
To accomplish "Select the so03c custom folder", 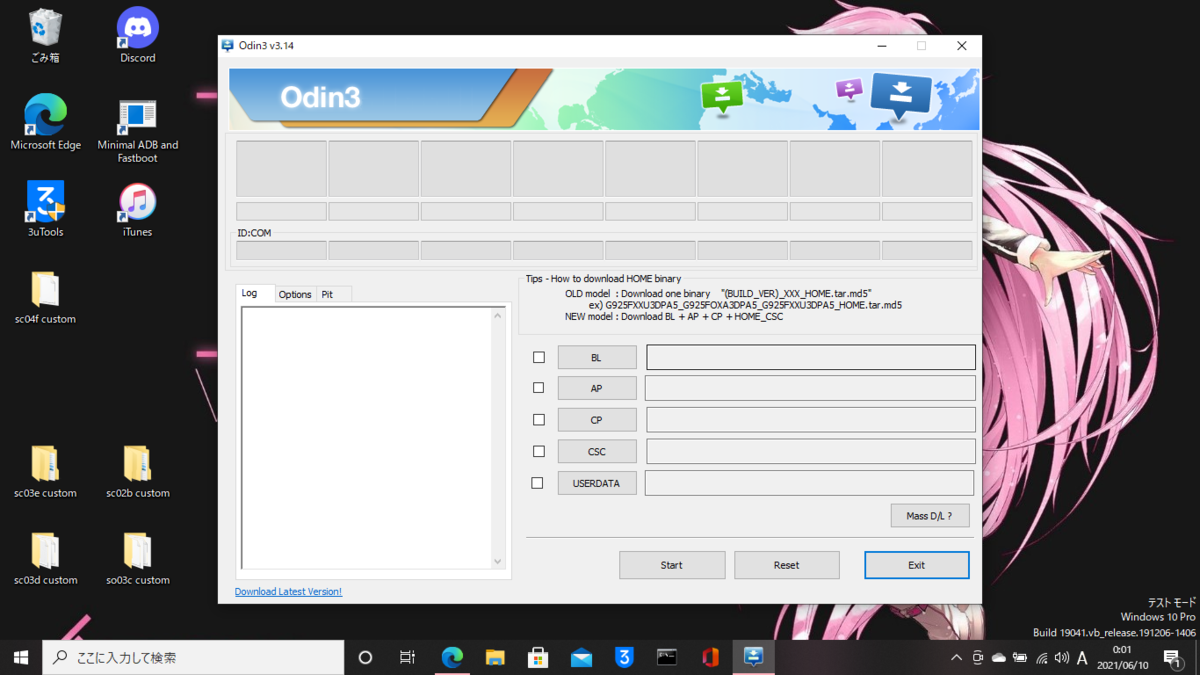I will (137, 558).
